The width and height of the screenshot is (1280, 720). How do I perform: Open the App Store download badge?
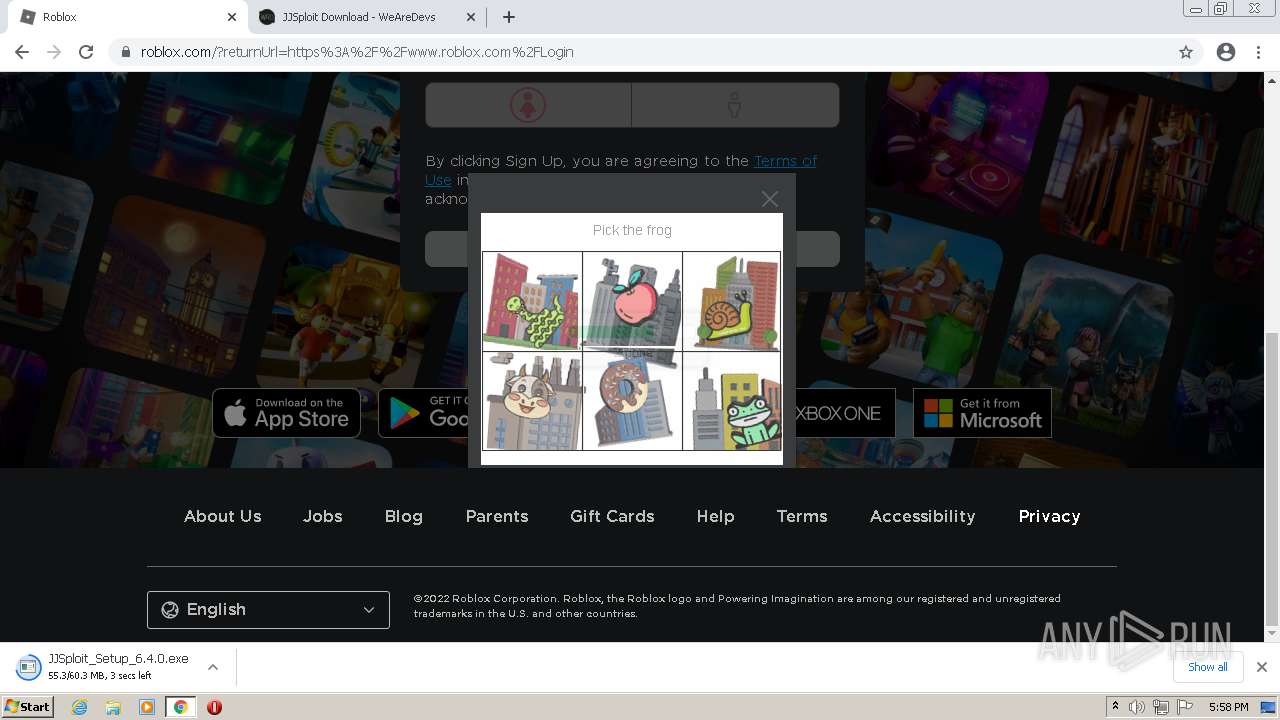pos(286,413)
